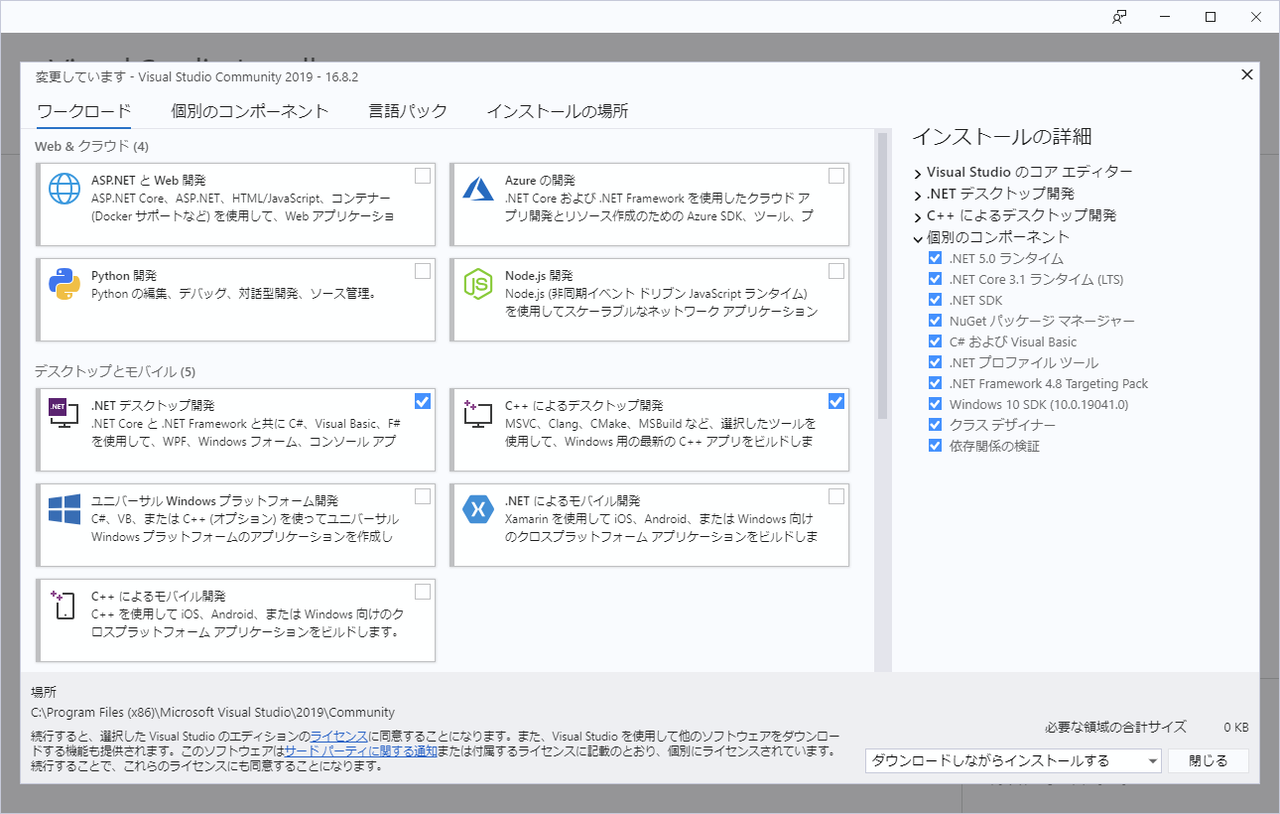Click the インストールの詳細 heading

coord(1001,137)
